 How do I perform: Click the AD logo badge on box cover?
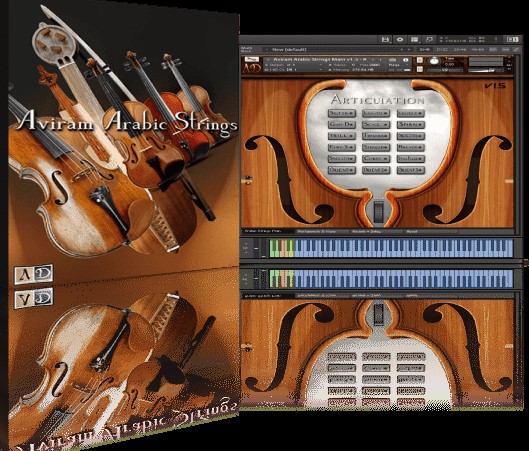33,274
